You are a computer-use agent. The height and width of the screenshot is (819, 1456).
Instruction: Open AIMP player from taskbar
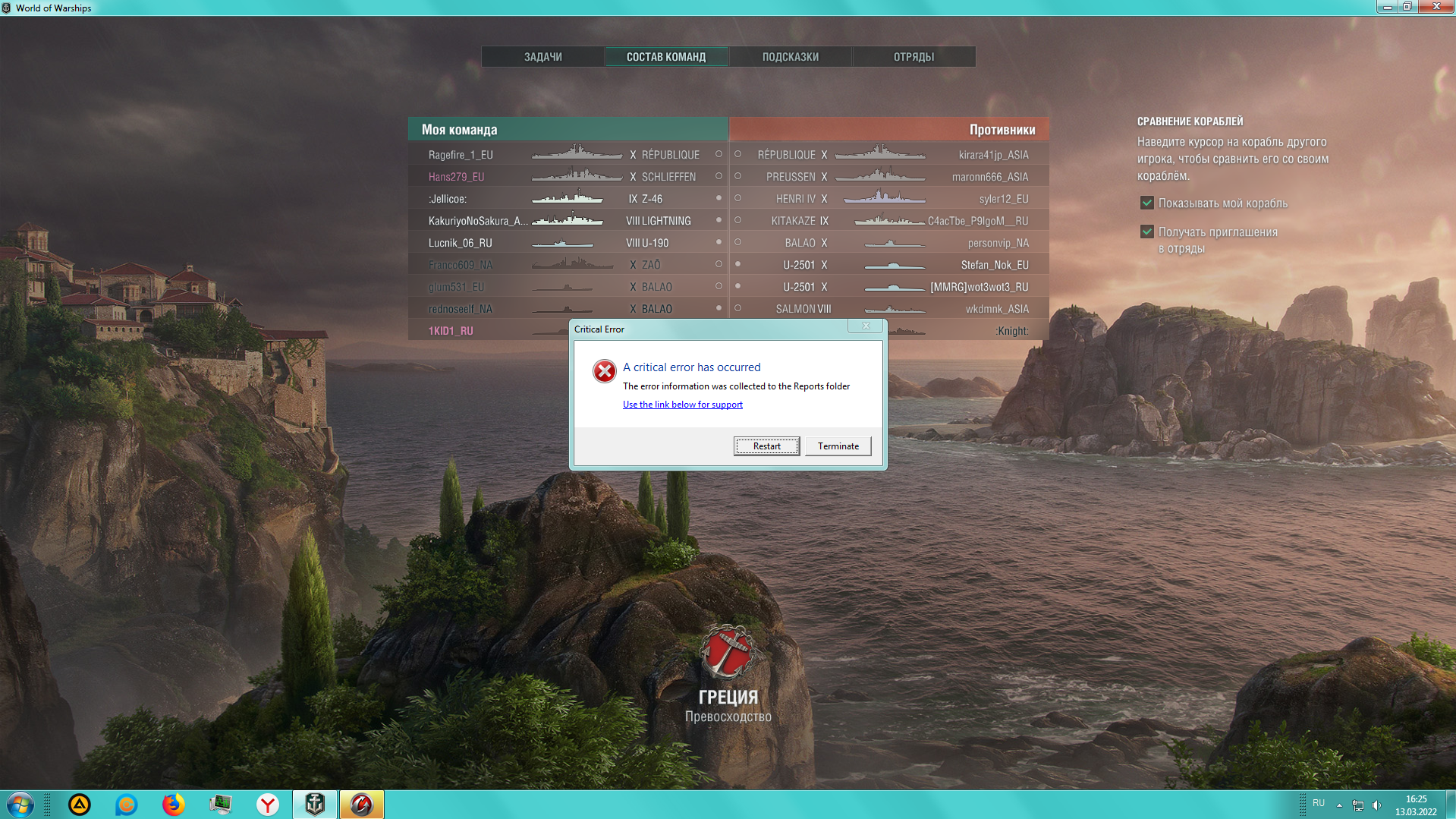pos(80,805)
